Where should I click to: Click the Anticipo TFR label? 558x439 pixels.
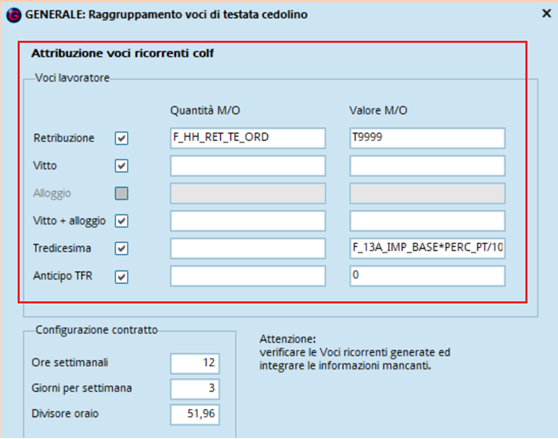click(63, 276)
